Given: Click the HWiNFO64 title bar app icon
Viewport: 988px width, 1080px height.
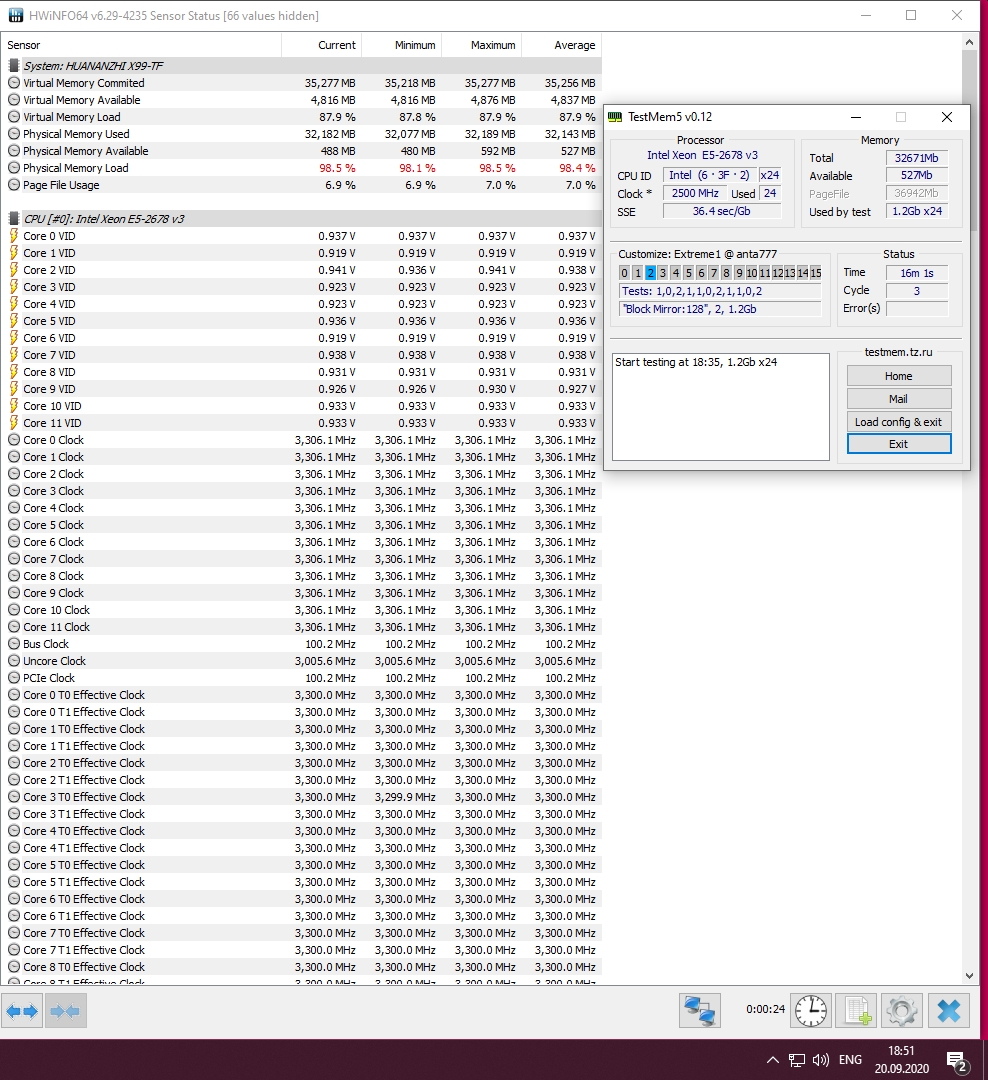Looking at the screenshot, I should tap(15, 15).
